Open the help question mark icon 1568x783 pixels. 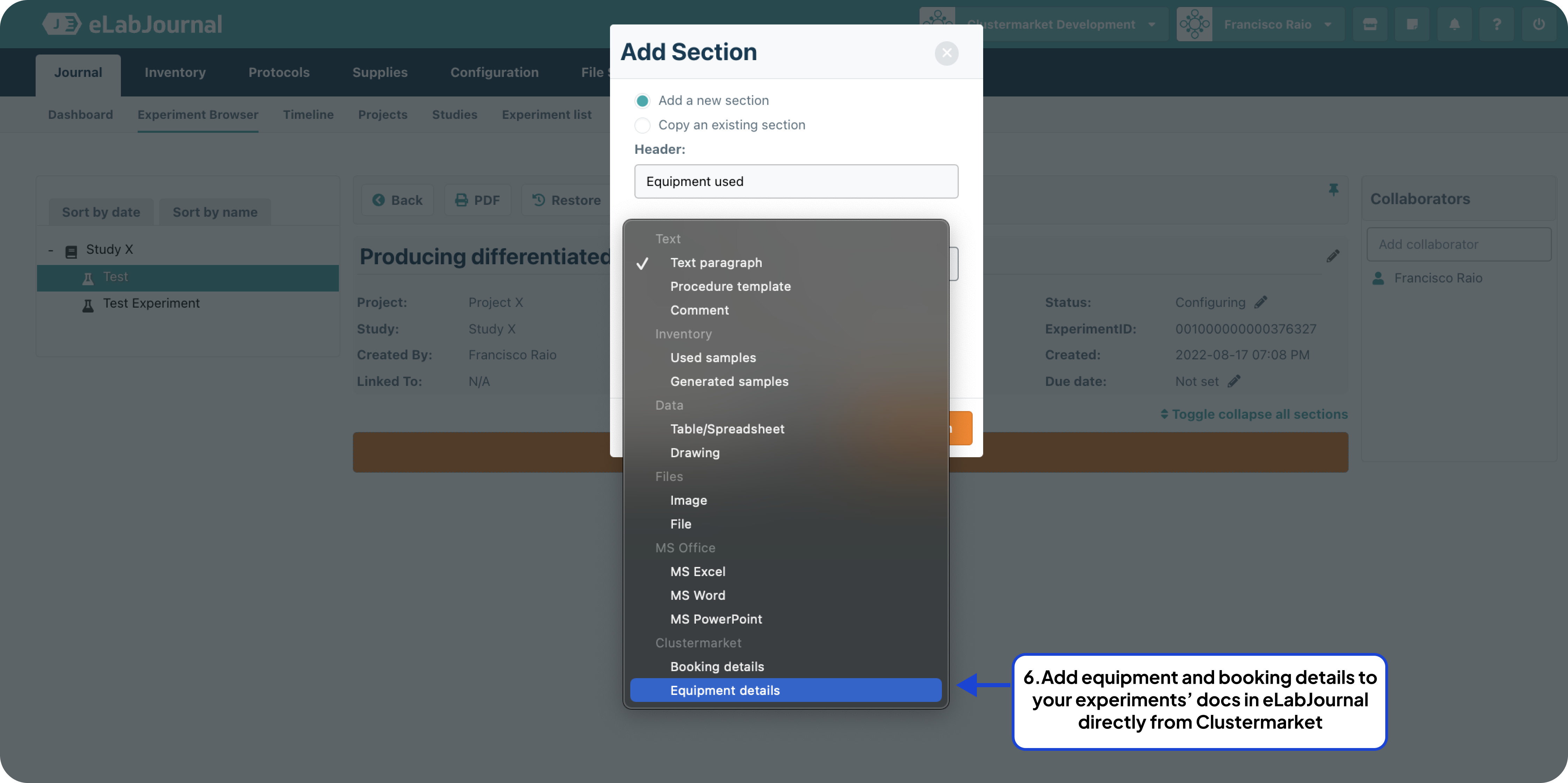(x=1497, y=24)
